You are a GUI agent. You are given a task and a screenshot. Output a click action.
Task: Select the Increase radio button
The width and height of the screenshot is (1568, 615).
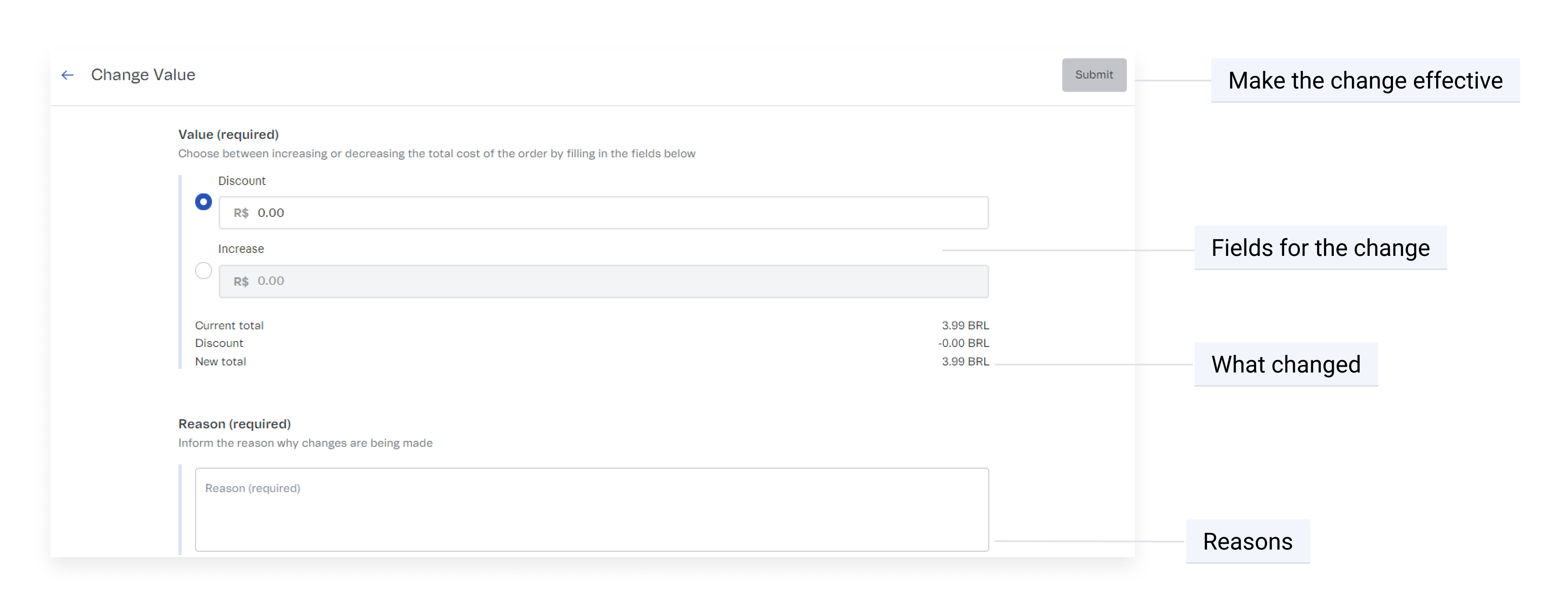pyautogui.click(x=203, y=270)
